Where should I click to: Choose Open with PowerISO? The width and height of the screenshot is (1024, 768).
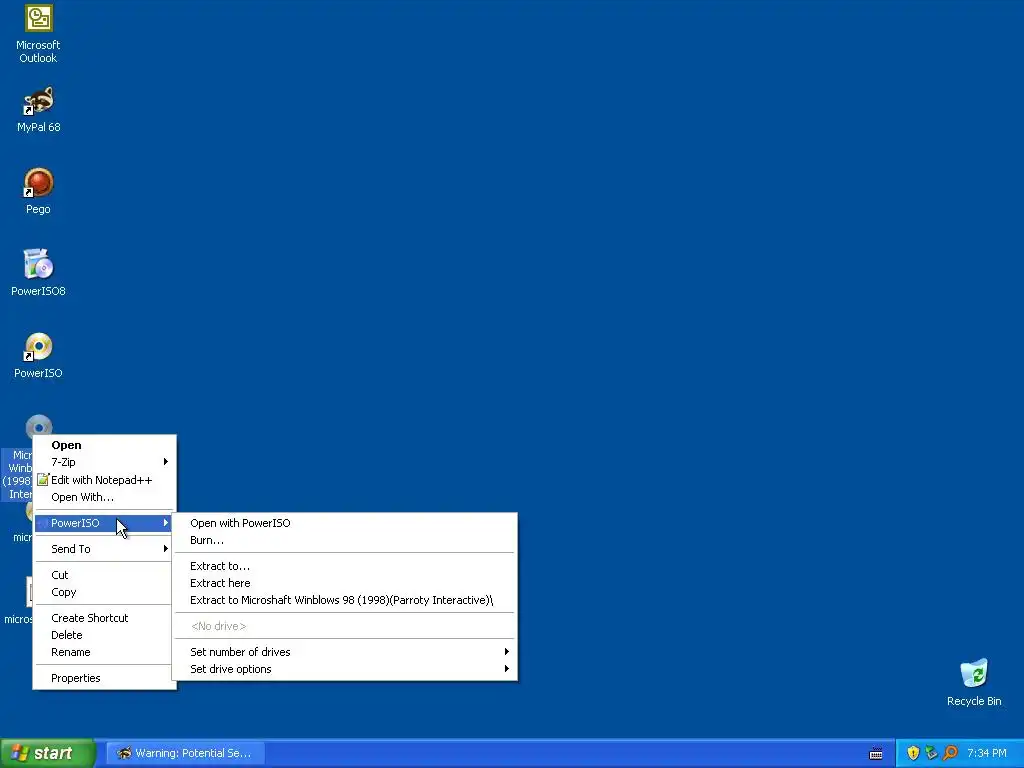[344, 523]
